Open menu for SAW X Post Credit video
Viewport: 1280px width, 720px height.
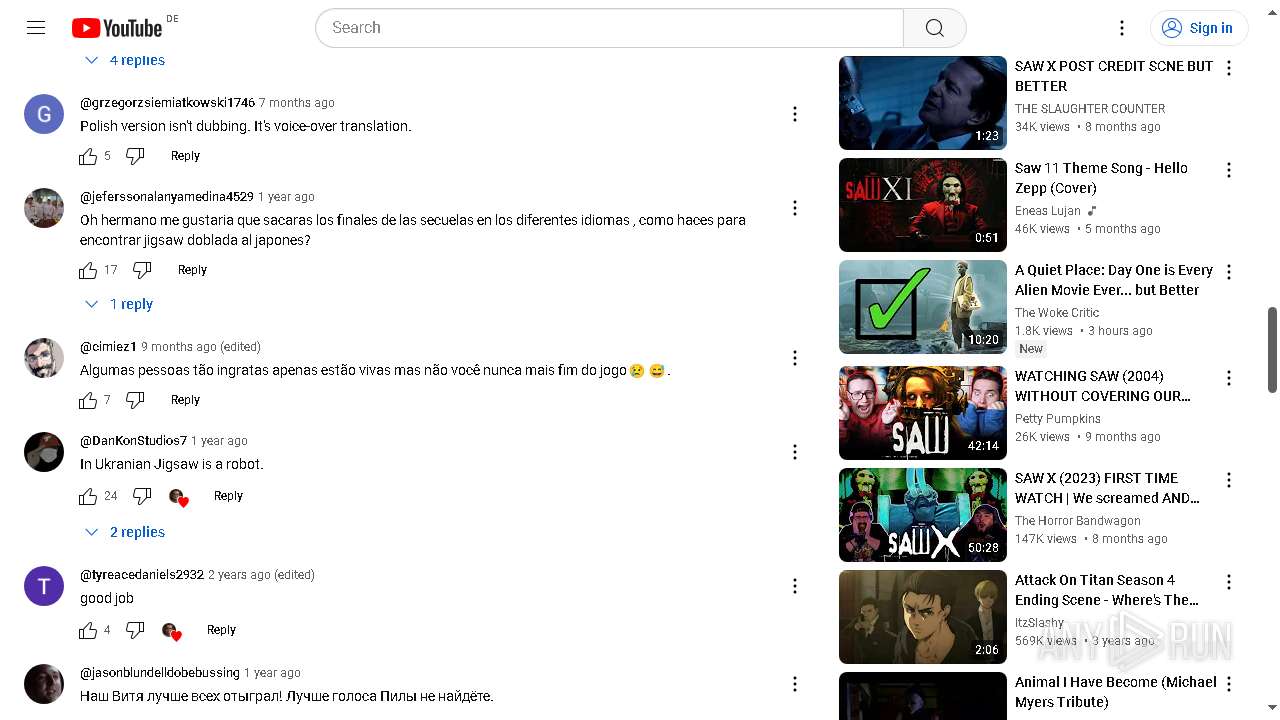pos(1229,68)
